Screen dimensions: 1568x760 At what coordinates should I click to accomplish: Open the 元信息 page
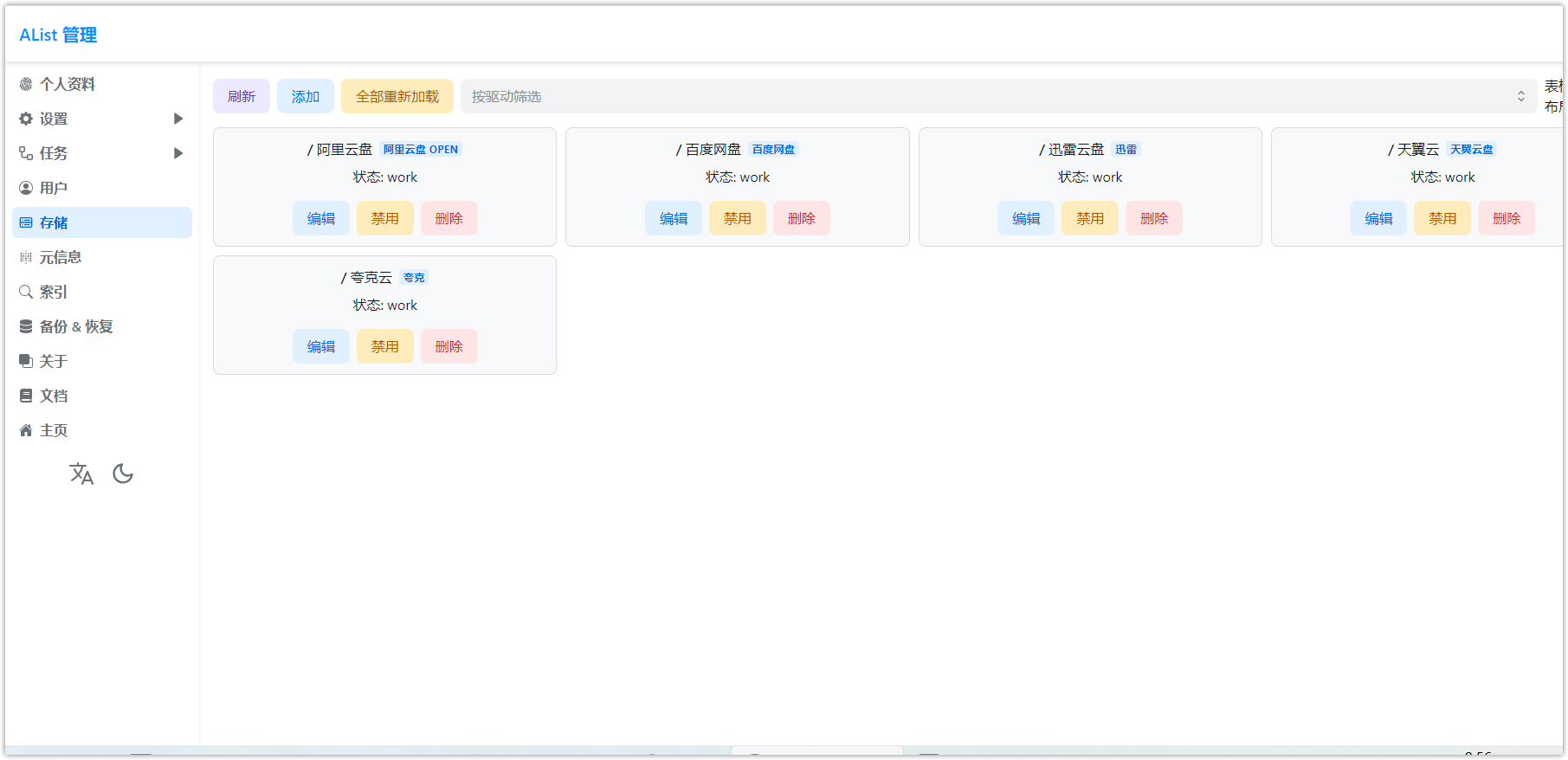[102, 257]
